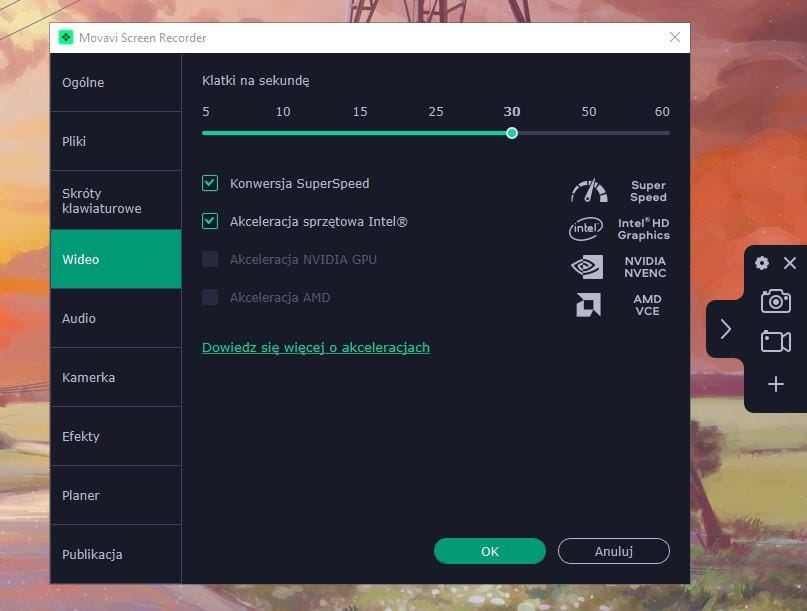Screen dimensions: 807x611
Task: Open the Dowiedz się więcej o akceleracjach link
Action: pyautogui.click(x=316, y=348)
